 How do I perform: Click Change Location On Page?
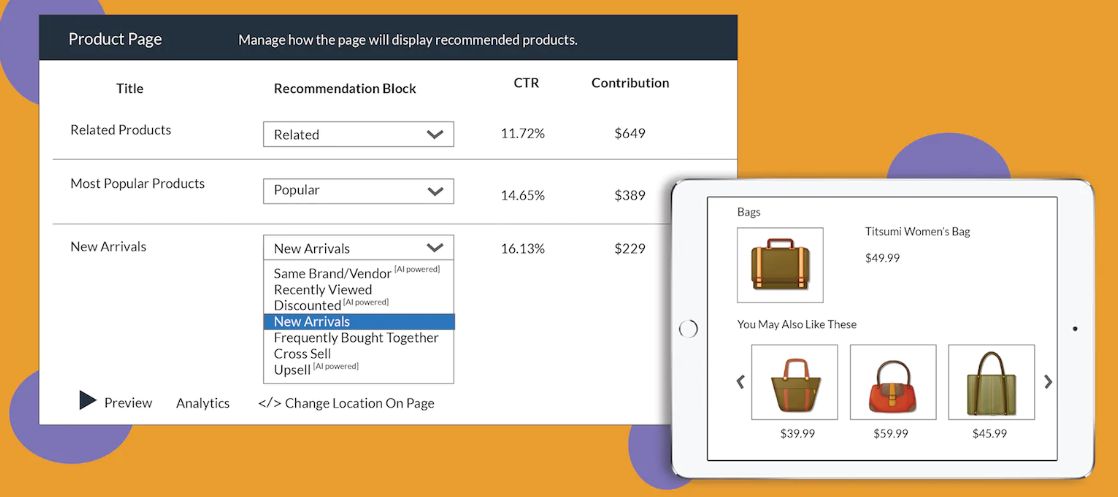(346, 403)
